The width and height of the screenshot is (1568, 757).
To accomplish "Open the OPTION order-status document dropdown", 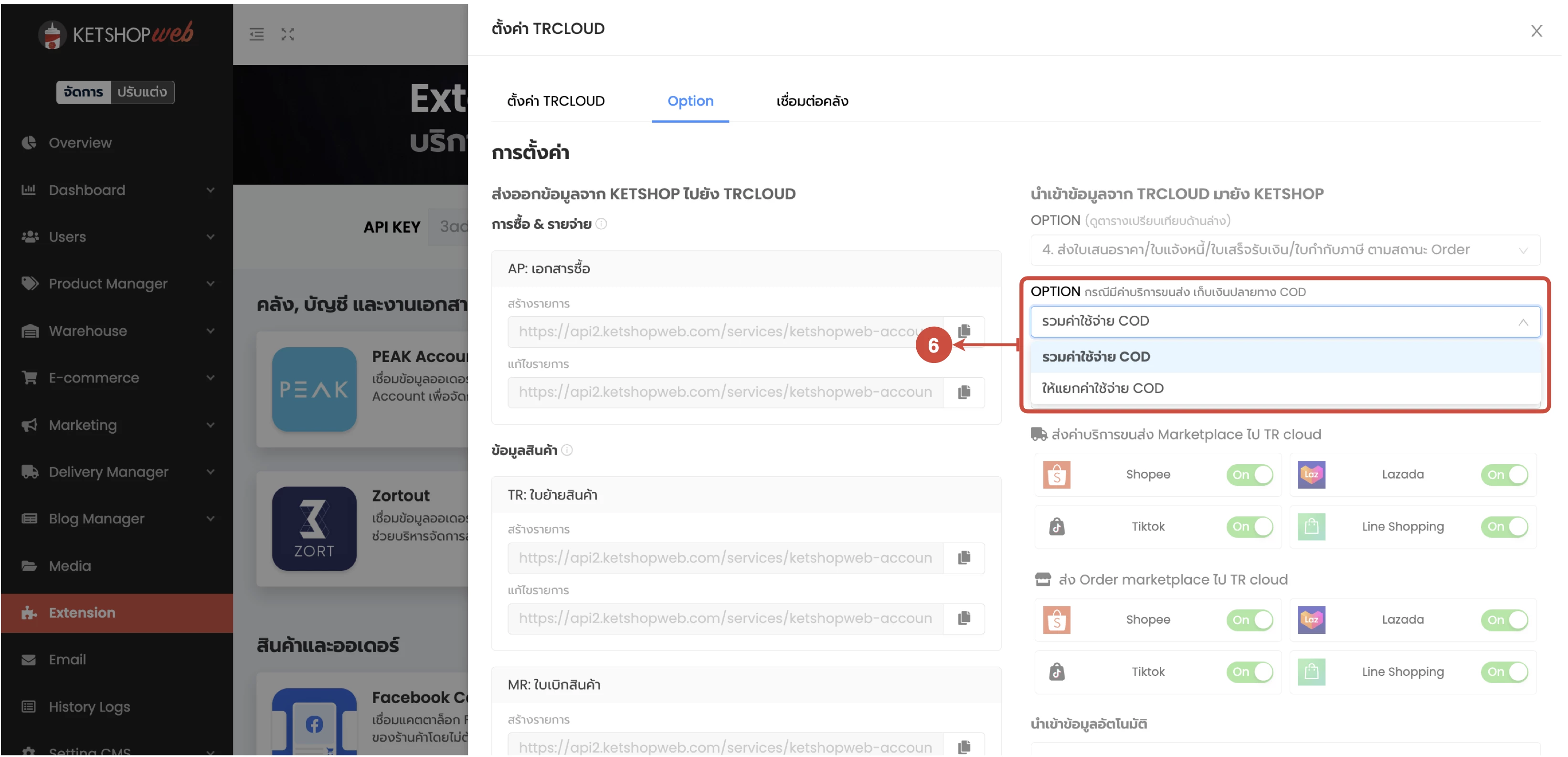I will pos(1285,250).
